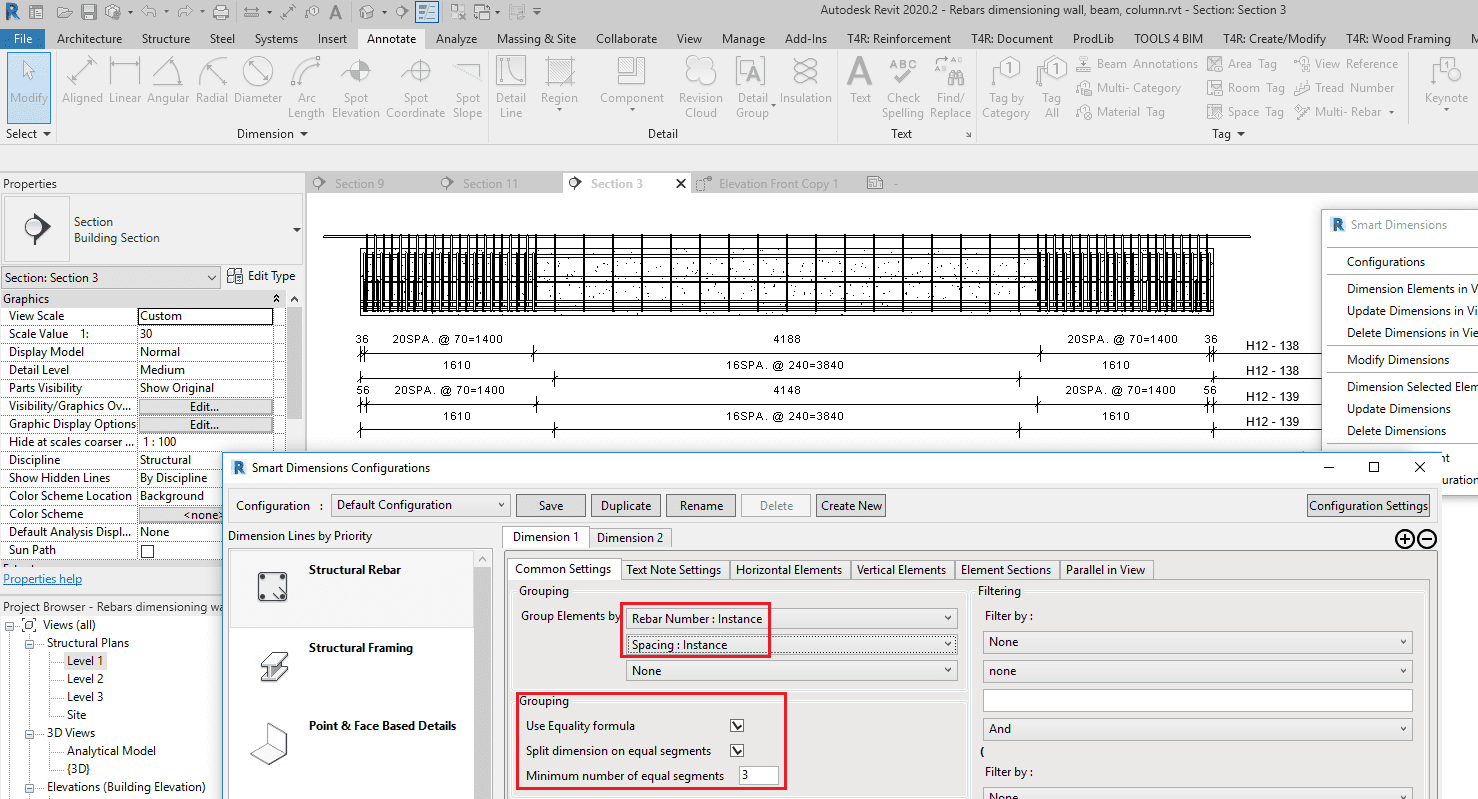Open the lowercase none filter dropdown
This screenshot has width=1478, height=799.
click(1197, 671)
